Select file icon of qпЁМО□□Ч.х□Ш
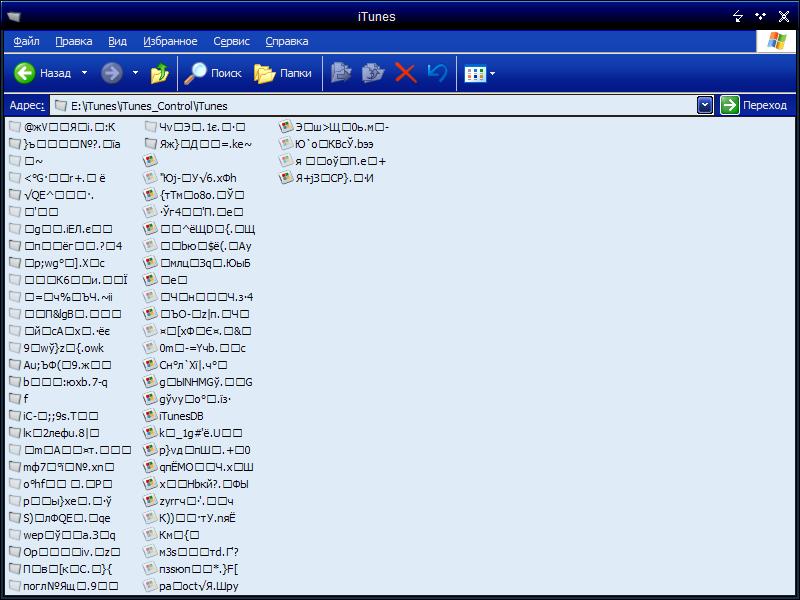This screenshot has width=800, height=600. (x=150, y=467)
